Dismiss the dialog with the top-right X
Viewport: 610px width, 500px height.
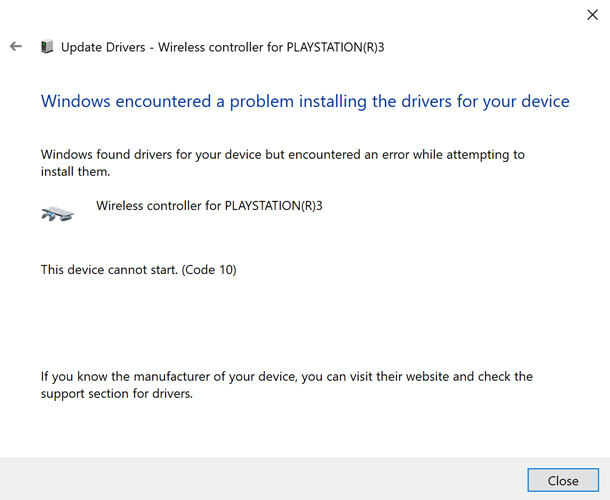pos(592,15)
